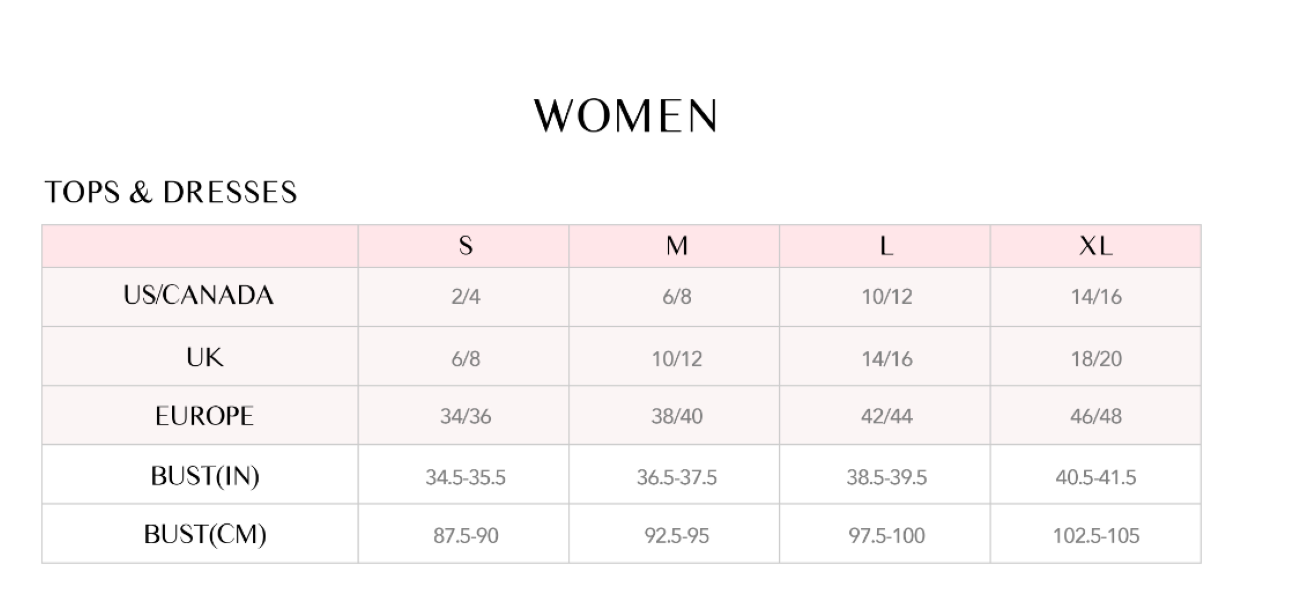Select the US/Canada 2/4 cell

pyautogui.click(x=466, y=298)
